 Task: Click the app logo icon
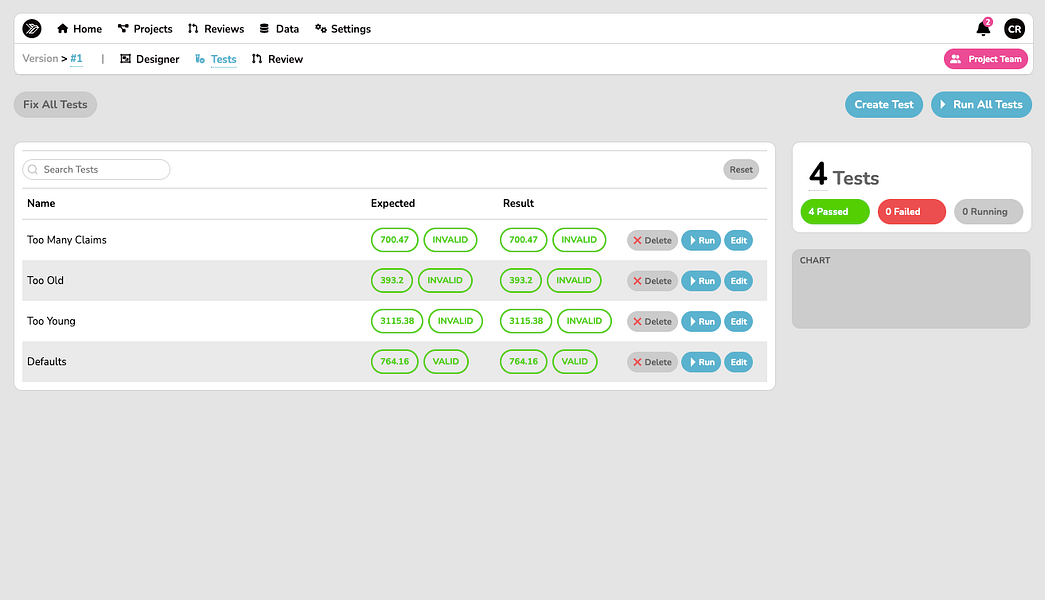pos(32,29)
